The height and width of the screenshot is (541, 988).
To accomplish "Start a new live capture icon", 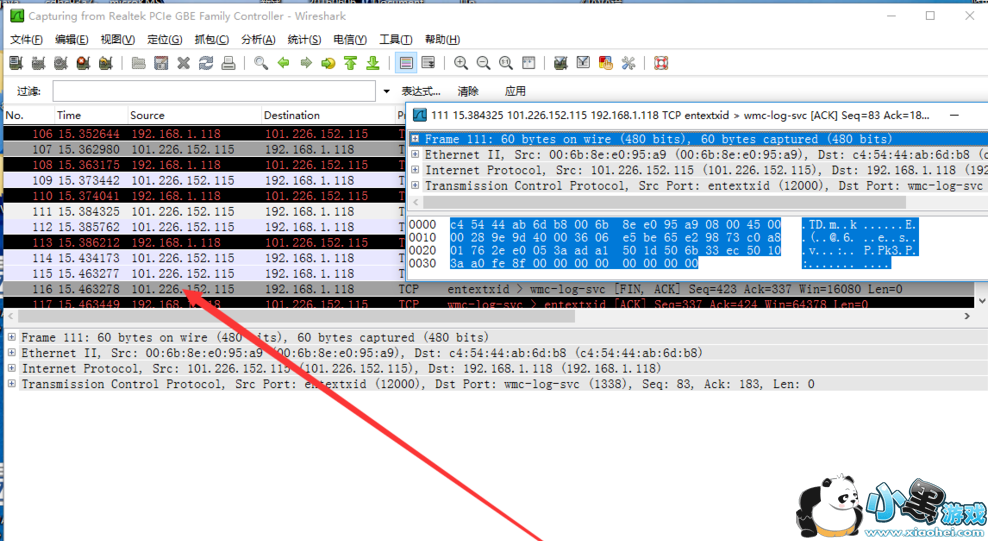I will (x=60, y=63).
